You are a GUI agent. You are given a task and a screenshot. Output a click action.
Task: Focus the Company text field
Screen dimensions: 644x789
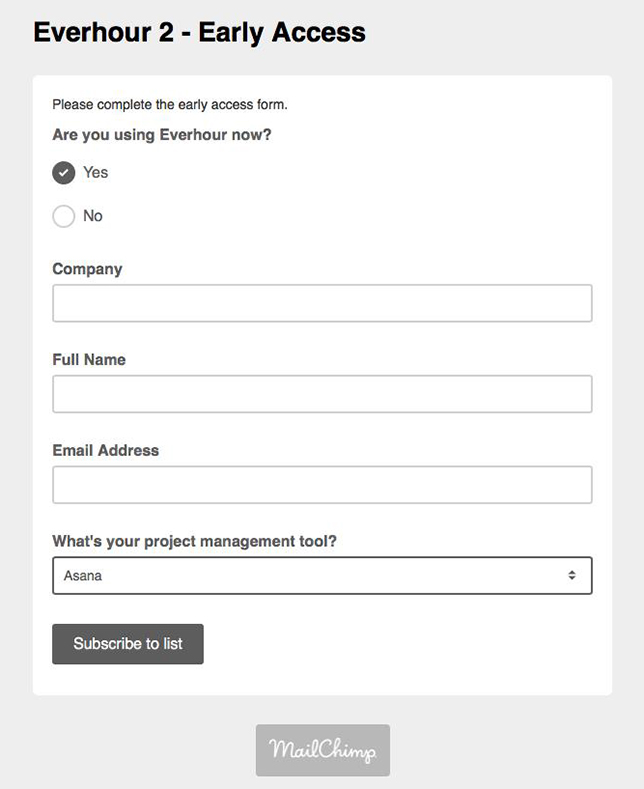click(x=322, y=303)
